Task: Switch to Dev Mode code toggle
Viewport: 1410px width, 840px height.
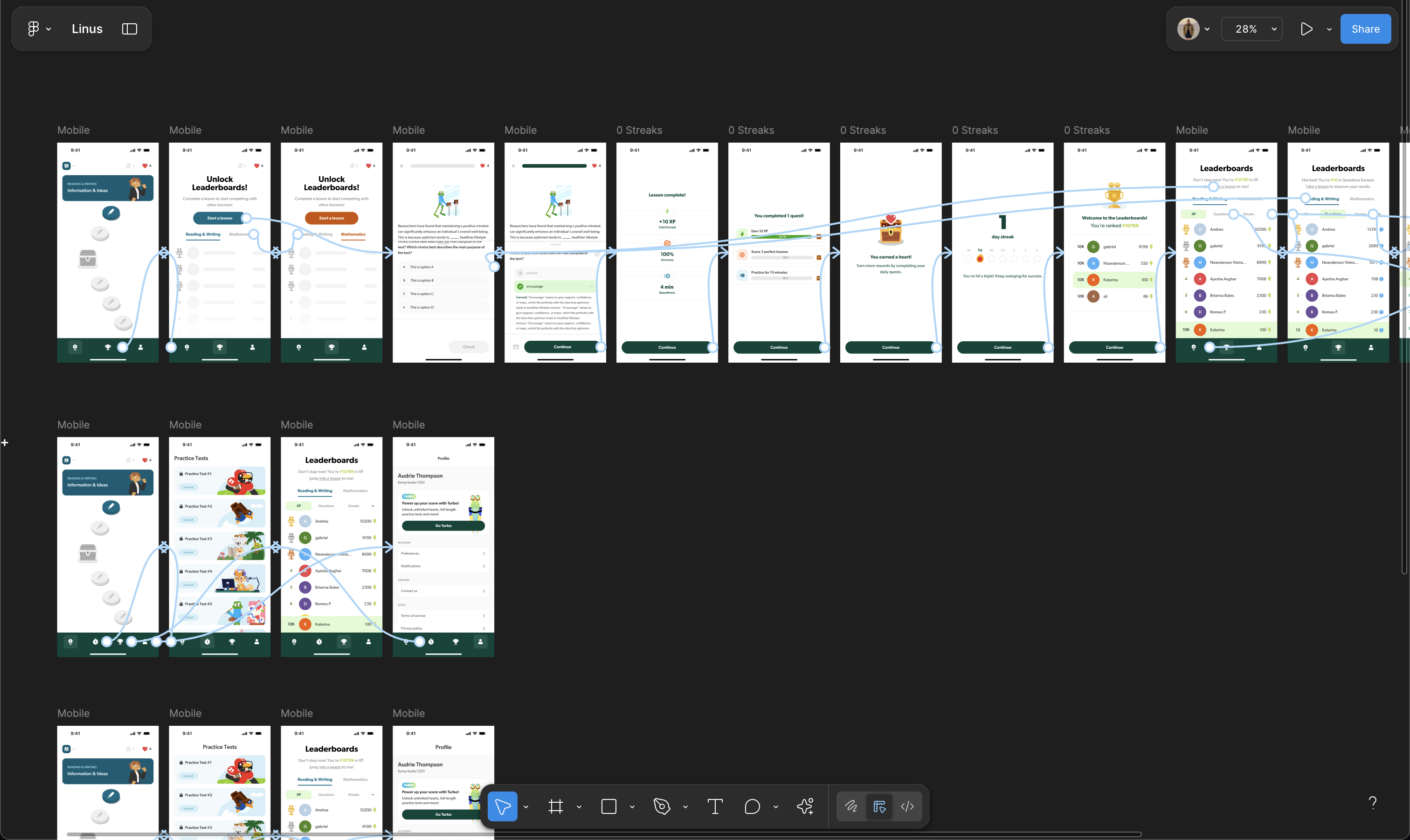Action: pos(907,806)
